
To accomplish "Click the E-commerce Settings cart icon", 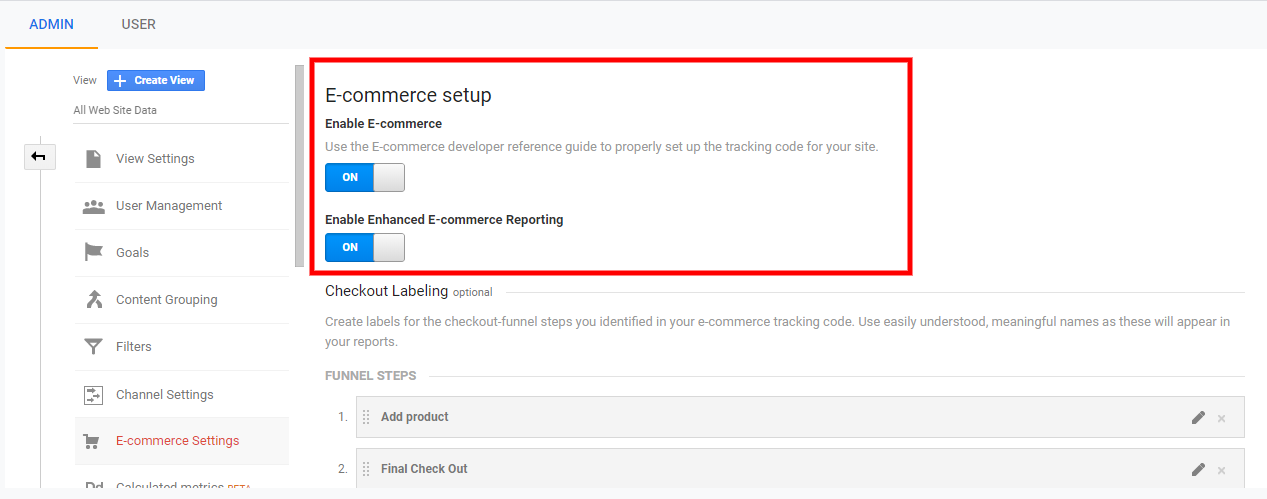I will click(93, 441).
